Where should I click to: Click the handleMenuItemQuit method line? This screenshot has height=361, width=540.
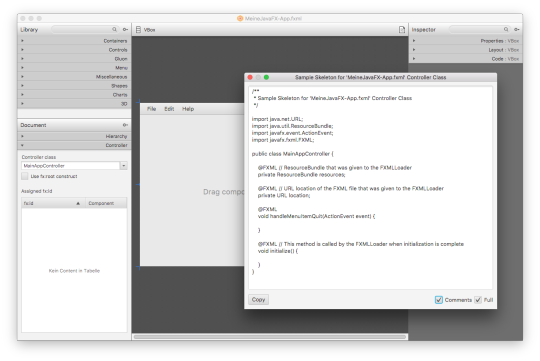tap(316, 216)
